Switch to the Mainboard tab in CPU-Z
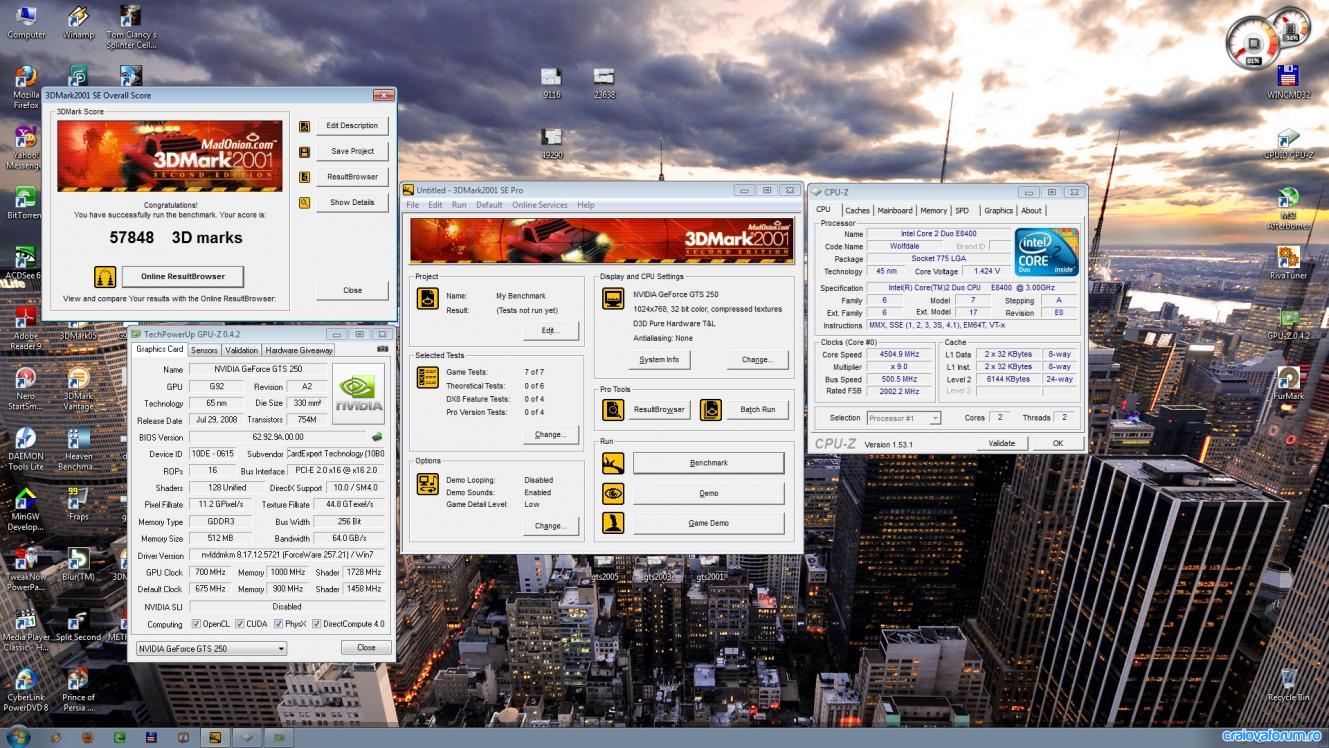The image size is (1329, 748). click(x=894, y=211)
